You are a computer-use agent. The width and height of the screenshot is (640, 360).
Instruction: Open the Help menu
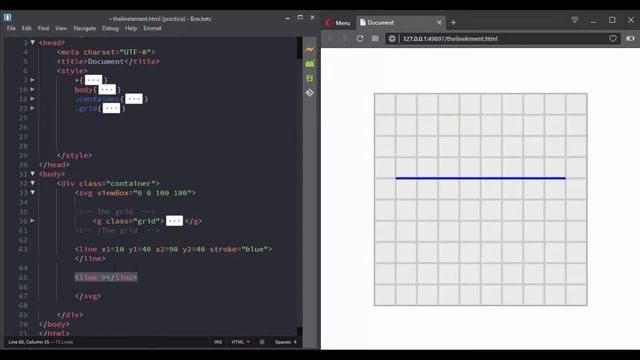[x=131, y=28]
